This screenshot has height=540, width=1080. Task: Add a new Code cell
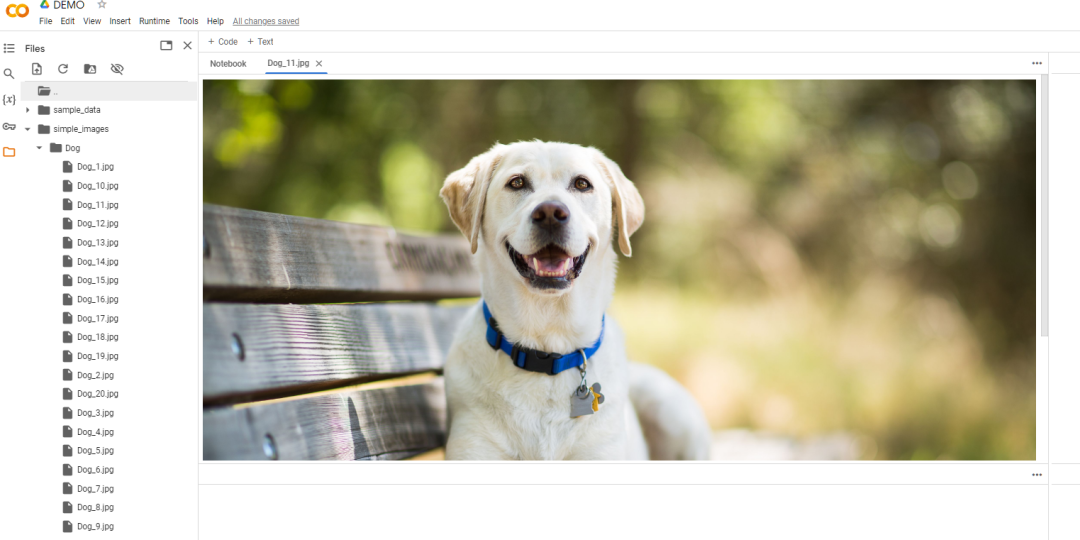[x=223, y=42]
